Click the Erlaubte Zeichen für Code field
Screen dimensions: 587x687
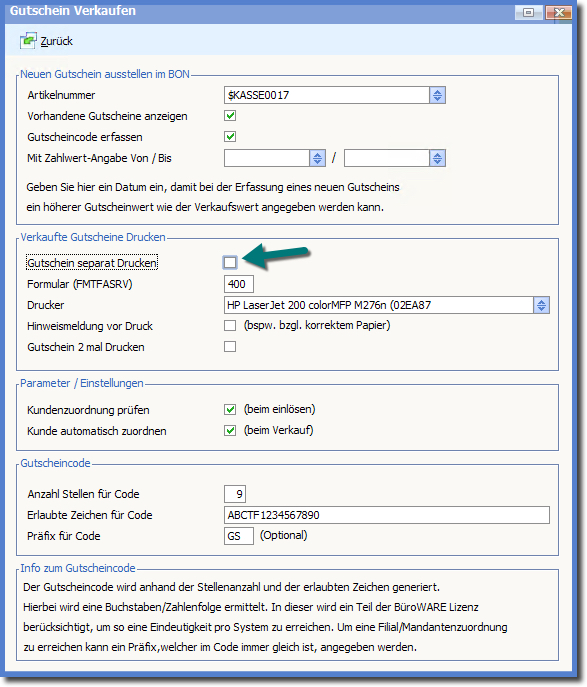(x=386, y=515)
